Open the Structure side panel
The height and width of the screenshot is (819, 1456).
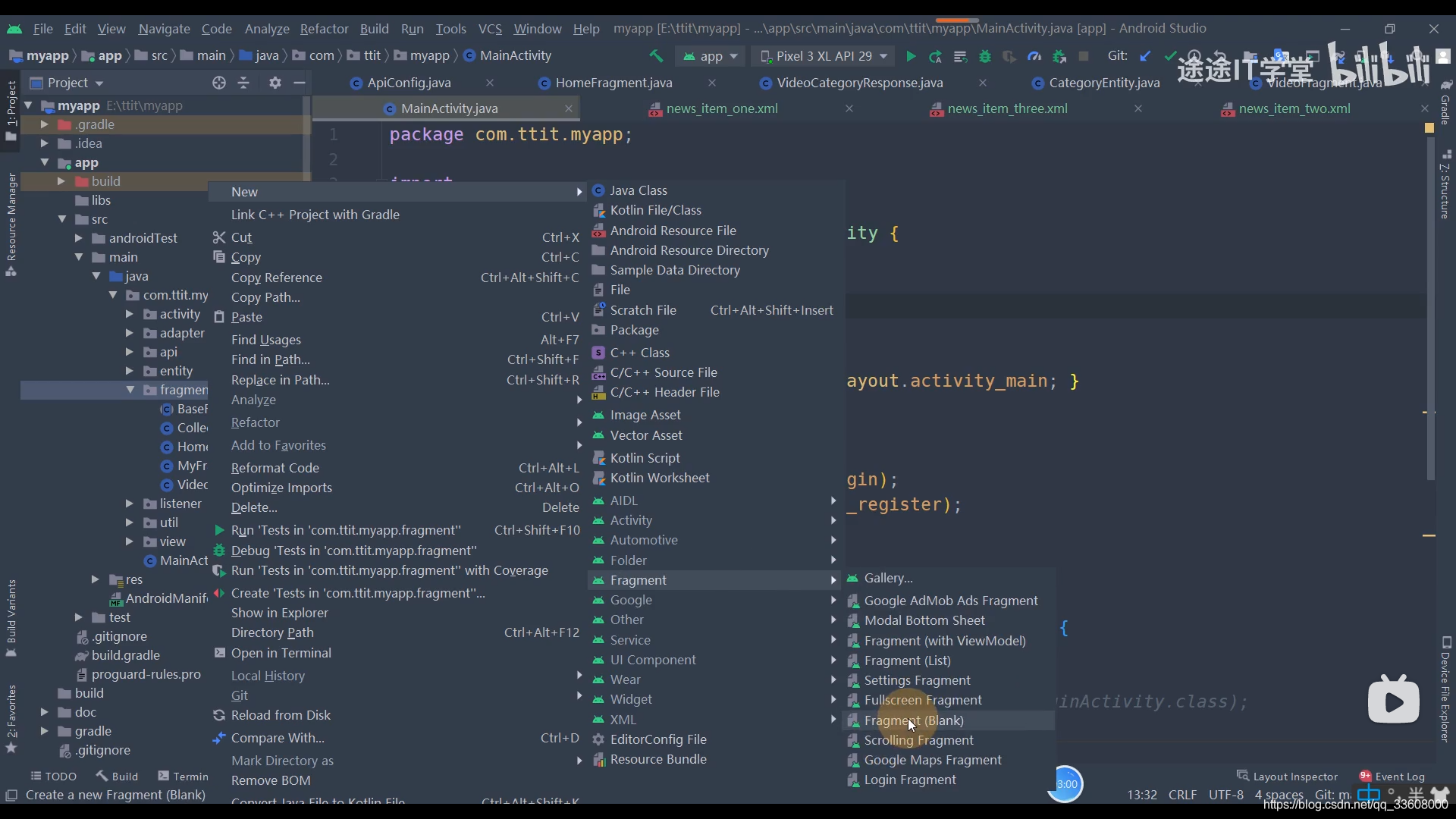tap(1445, 184)
